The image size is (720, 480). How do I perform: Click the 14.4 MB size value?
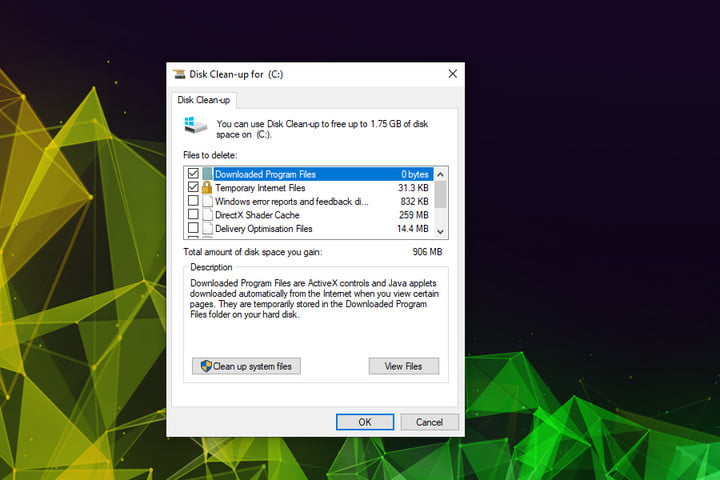tap(412, 228)
